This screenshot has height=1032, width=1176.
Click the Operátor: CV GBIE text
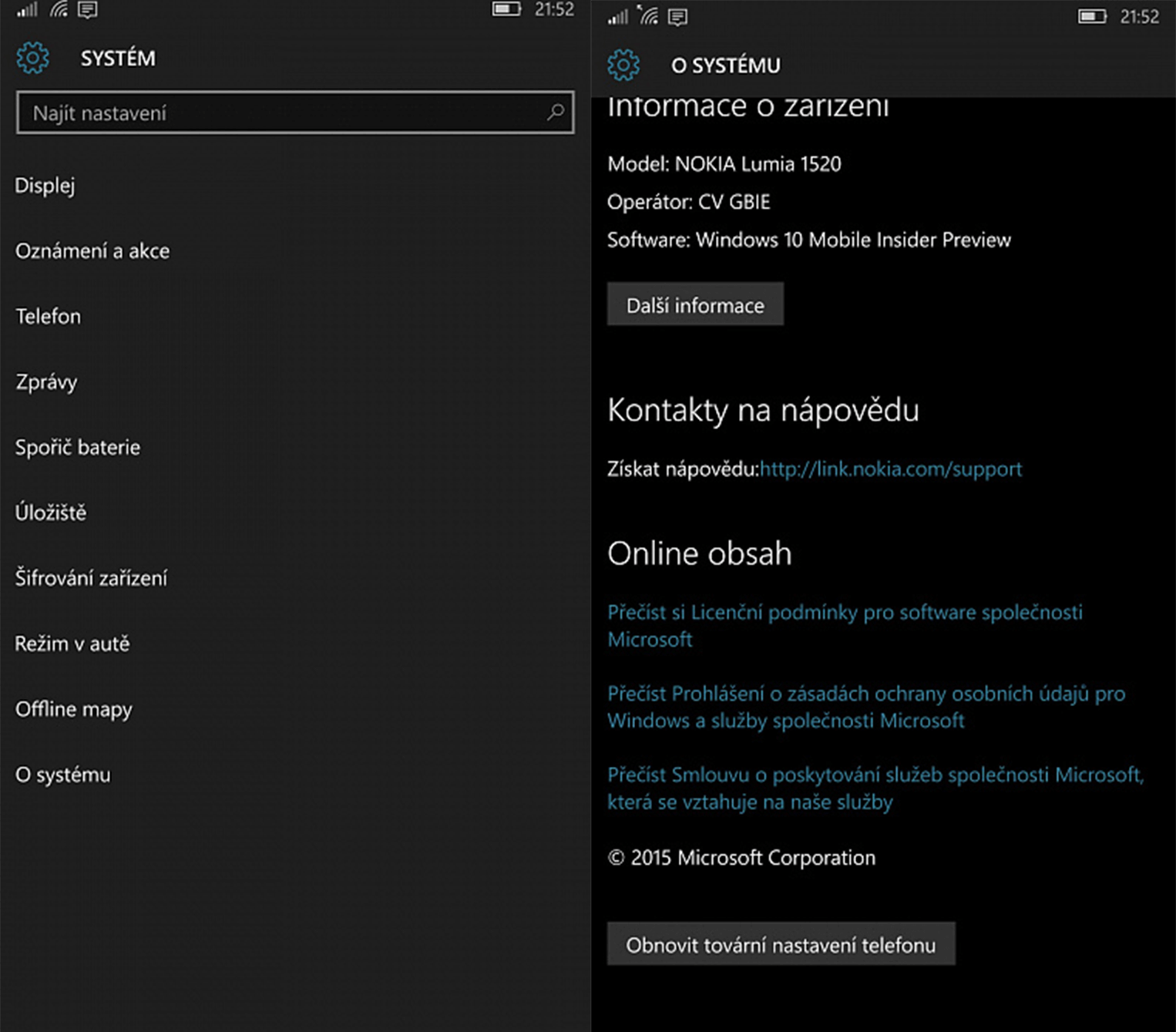[x=689, y=202]
